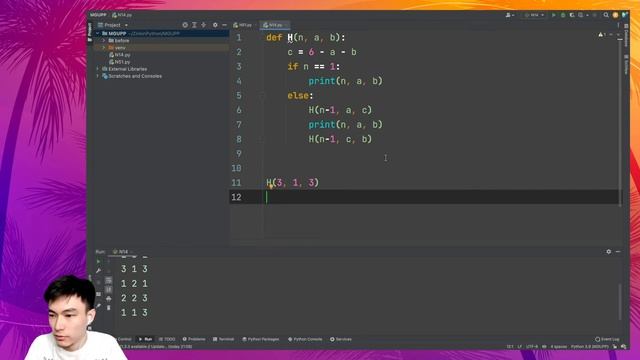Click the print icon in Run panel
This screenshot has height=360, width=640.
[x=109, y=299]
